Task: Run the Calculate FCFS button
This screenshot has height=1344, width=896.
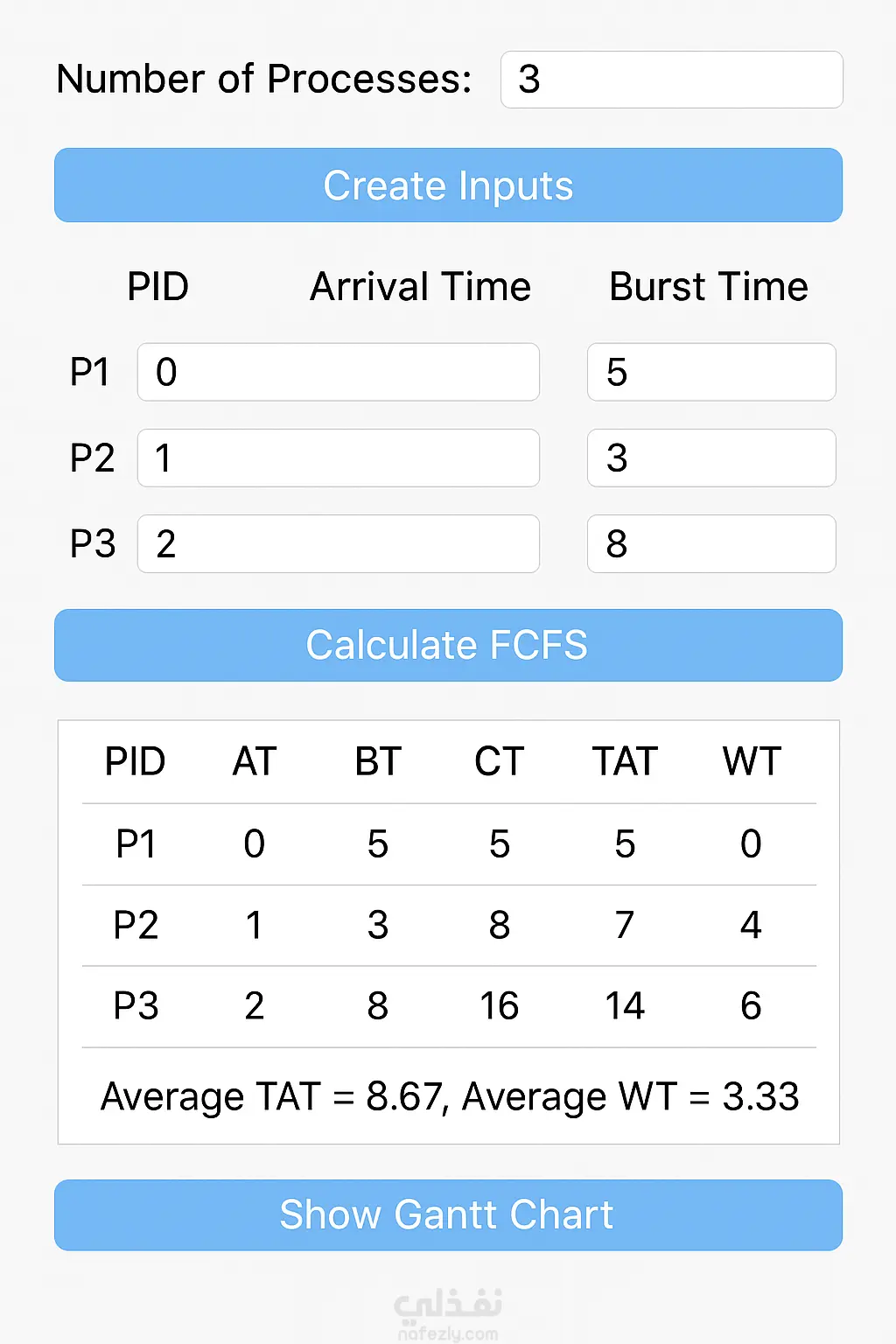Action: tap(448, 645)
